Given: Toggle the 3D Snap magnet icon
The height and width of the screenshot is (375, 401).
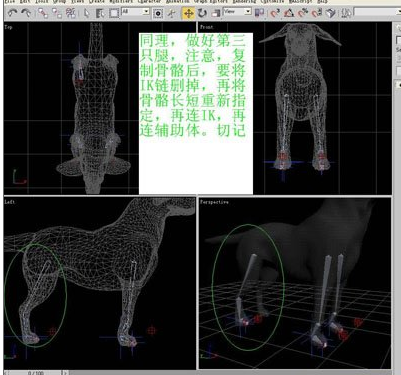Looking at the screenshot, I should click(275, 13).
